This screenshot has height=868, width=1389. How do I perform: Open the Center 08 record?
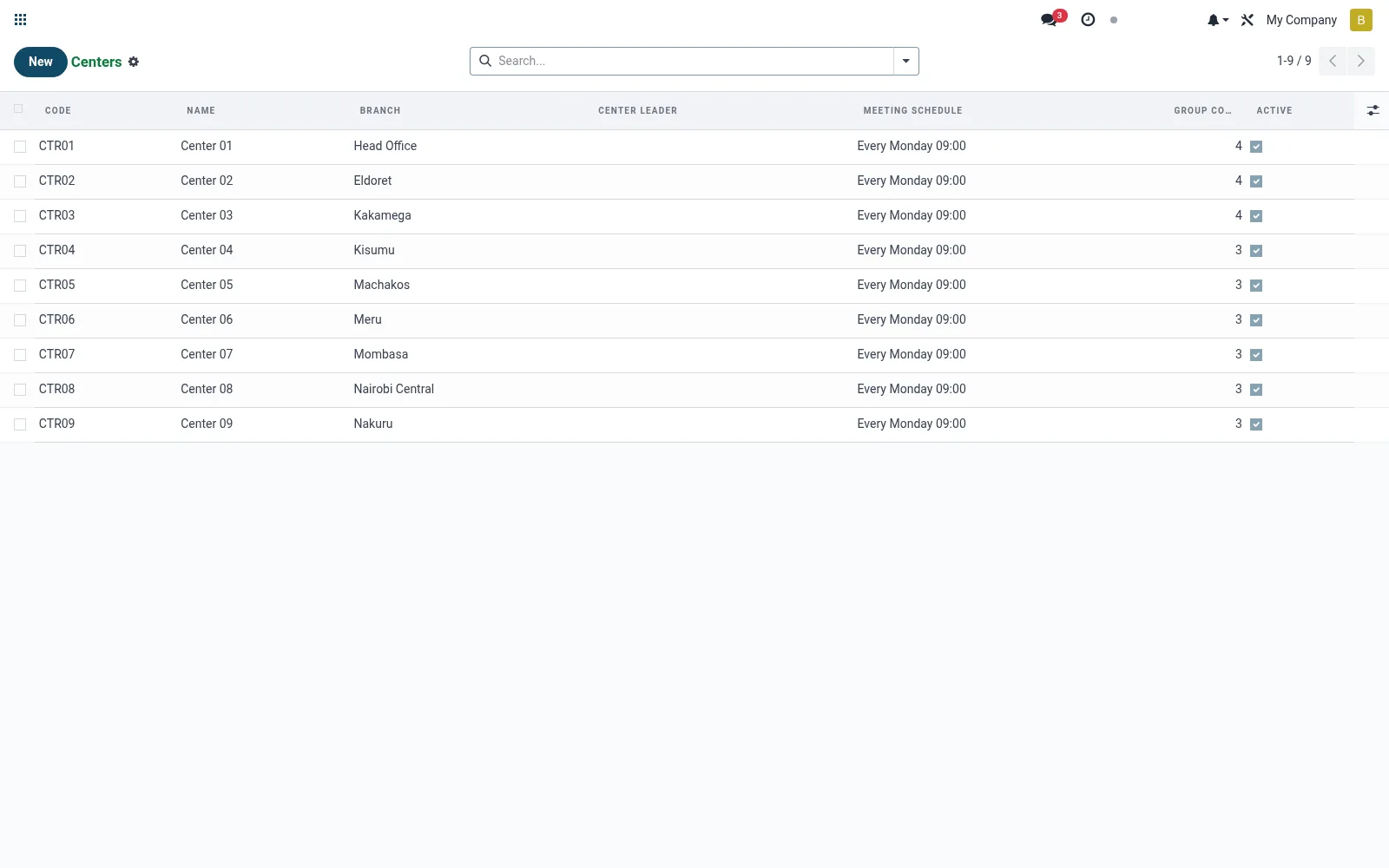[x=207, y=389]
